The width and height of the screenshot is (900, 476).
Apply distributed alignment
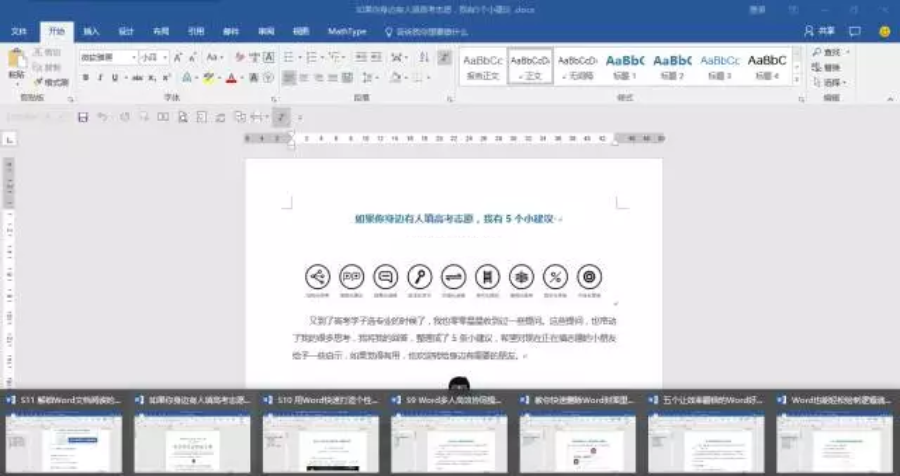pyautogui.click(x=347, y=78)
